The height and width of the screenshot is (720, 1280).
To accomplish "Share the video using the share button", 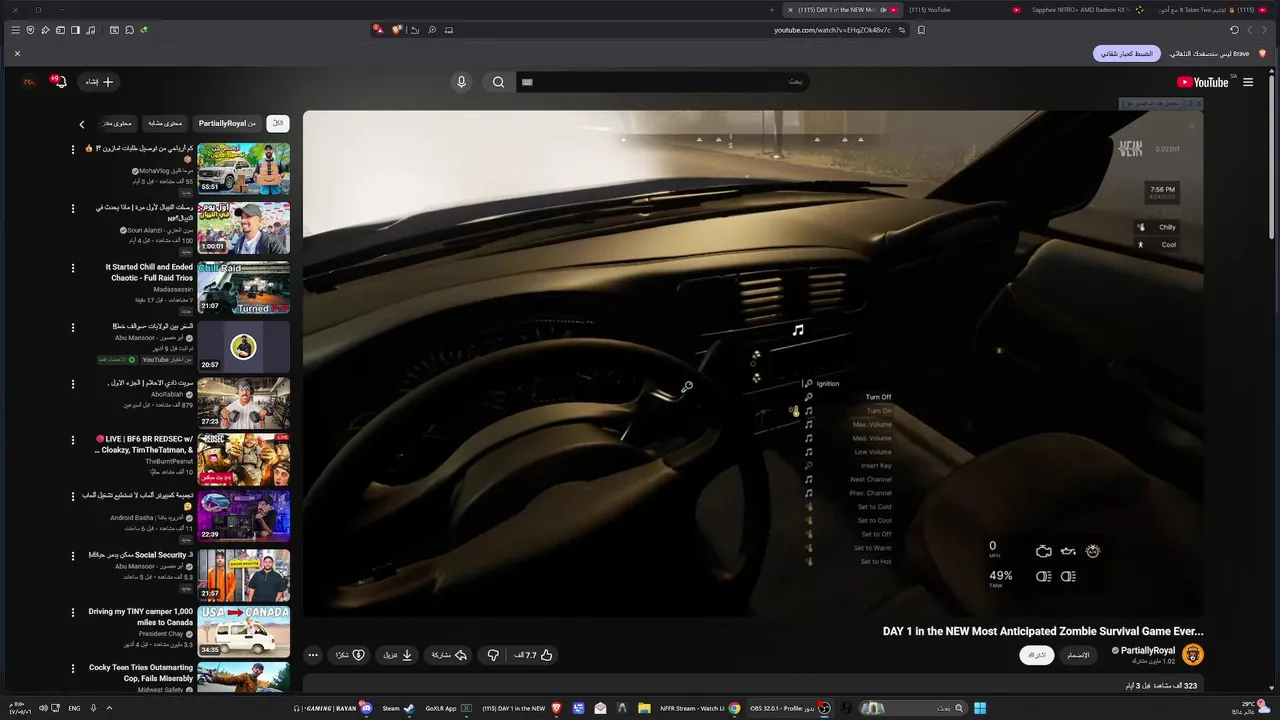I will (449, 655).
